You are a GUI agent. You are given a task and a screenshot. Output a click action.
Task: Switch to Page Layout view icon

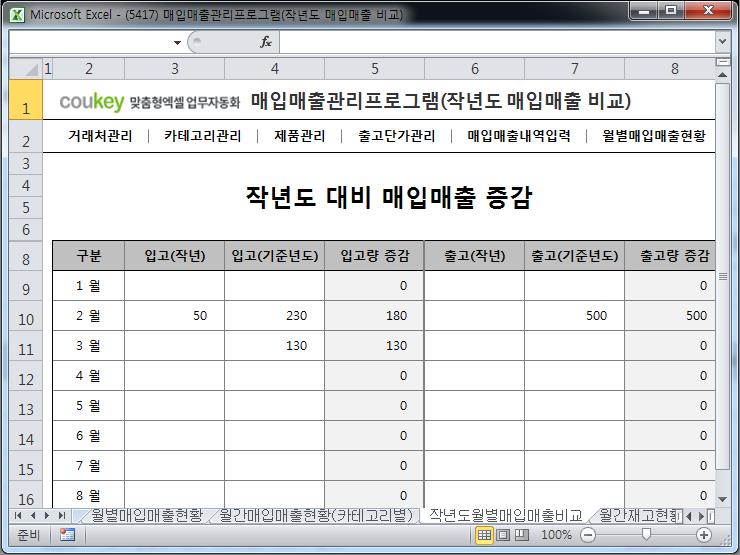click(503, 535)
